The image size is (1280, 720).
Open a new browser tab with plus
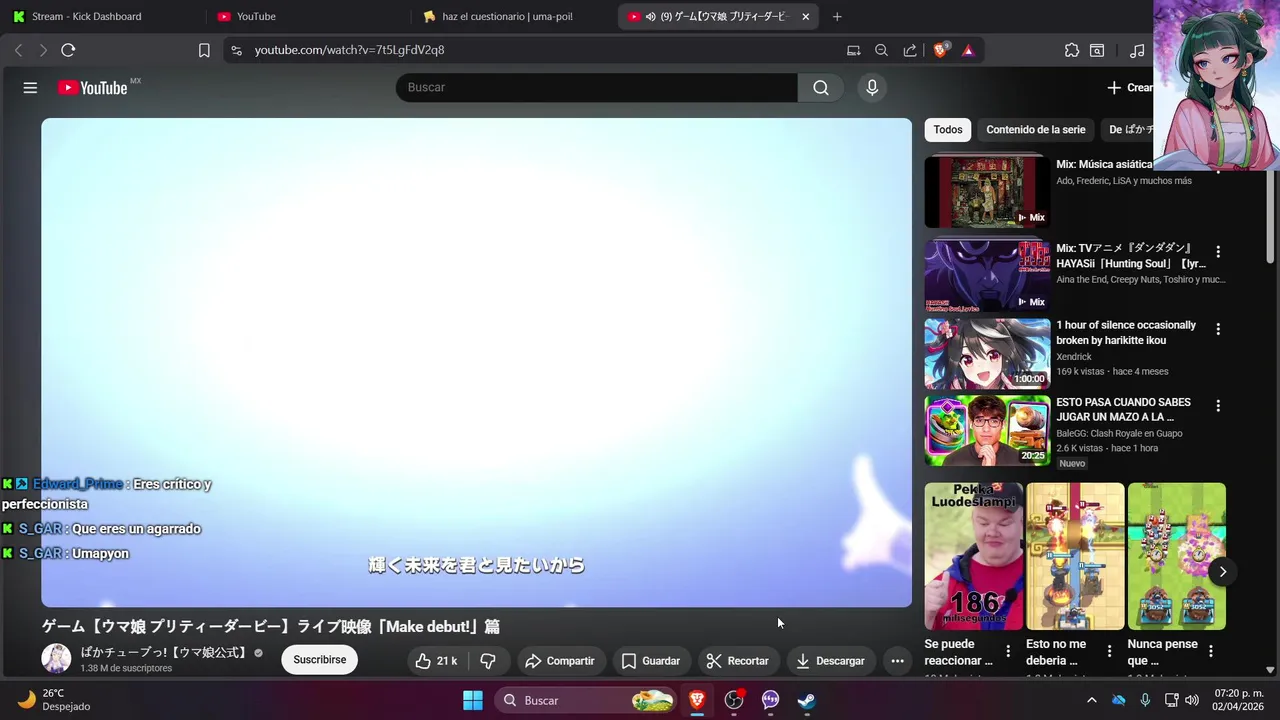click(x=837, y=17)
